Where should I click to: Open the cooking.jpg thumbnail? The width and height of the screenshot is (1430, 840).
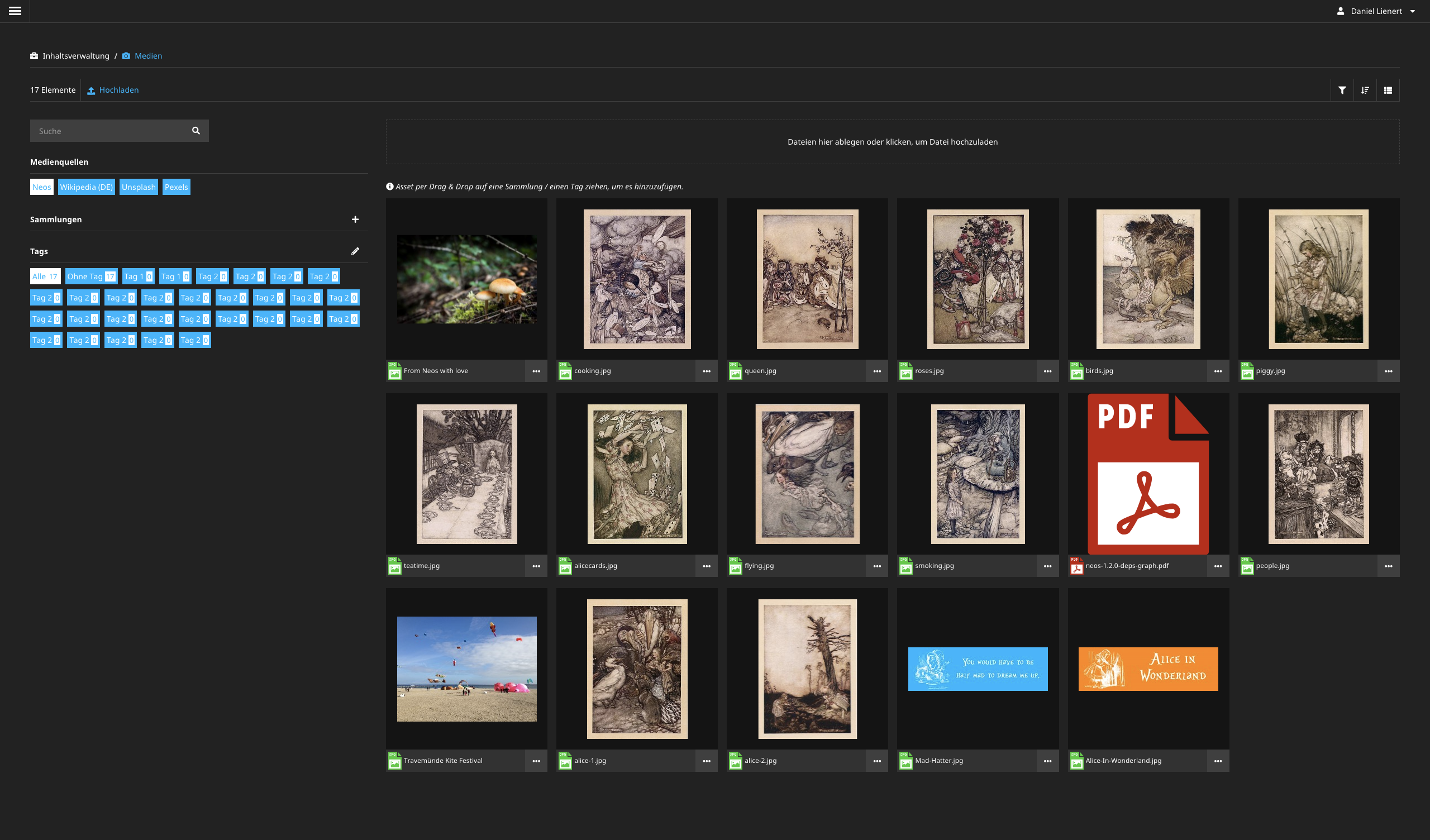coord(637,279)
